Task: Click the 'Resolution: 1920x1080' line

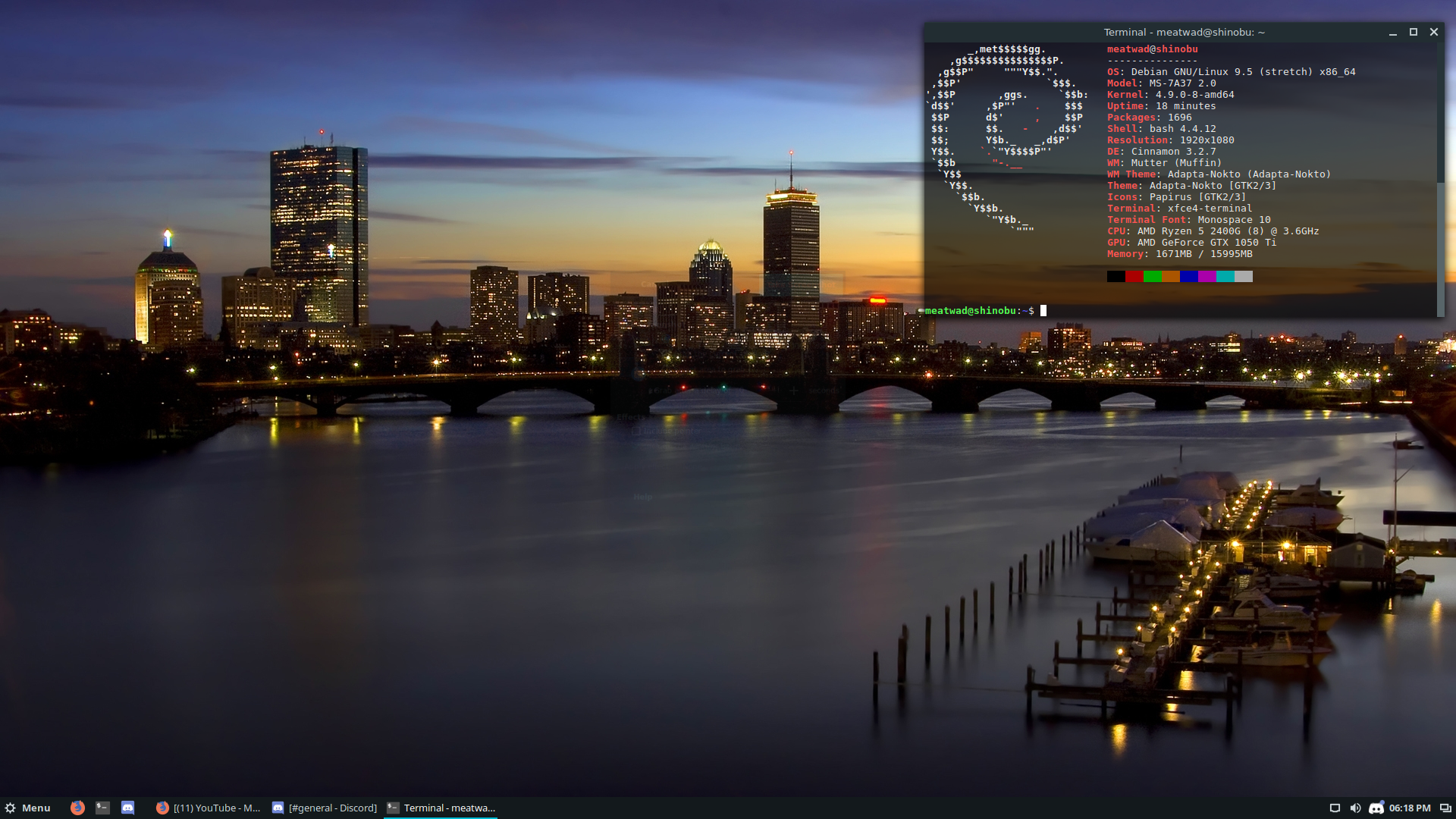Action: tap(1170, 140)
